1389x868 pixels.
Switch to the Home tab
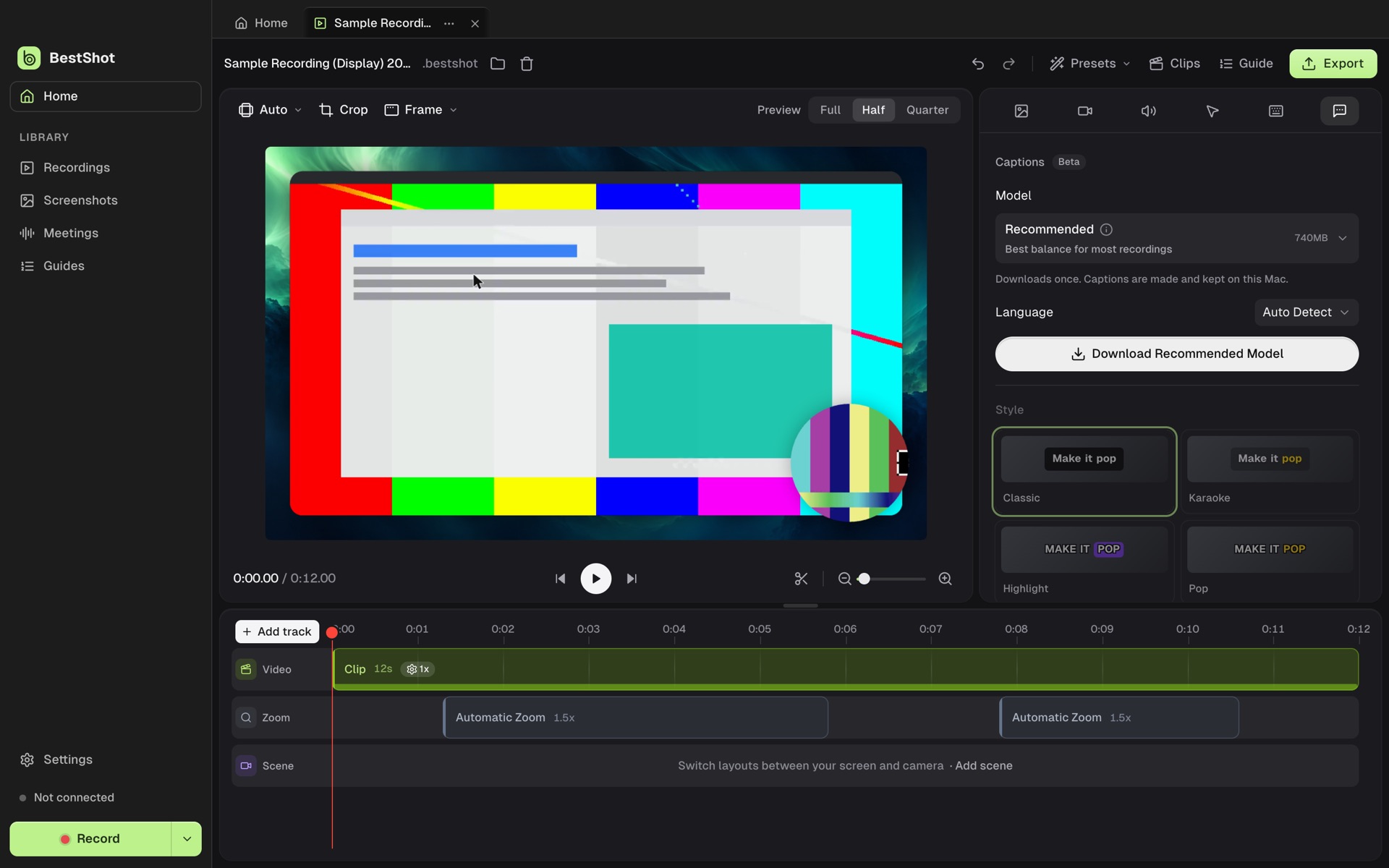261,23
